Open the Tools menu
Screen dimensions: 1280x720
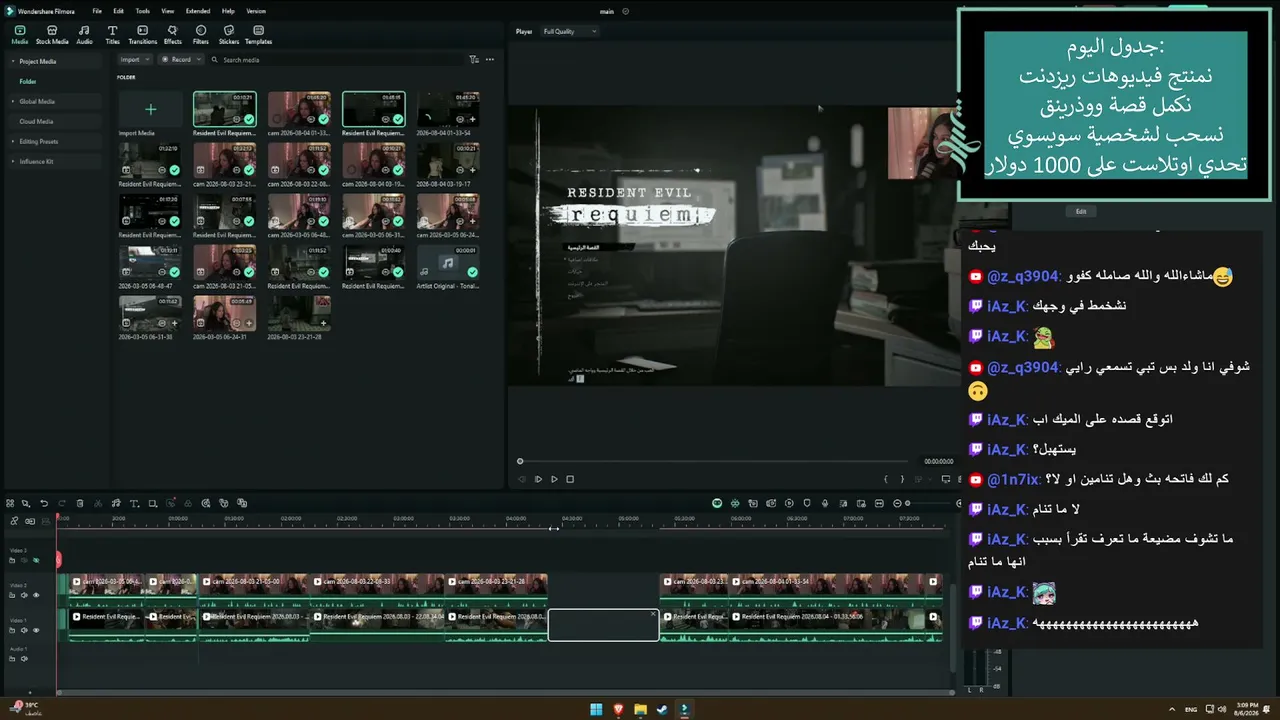pos(143,11)
